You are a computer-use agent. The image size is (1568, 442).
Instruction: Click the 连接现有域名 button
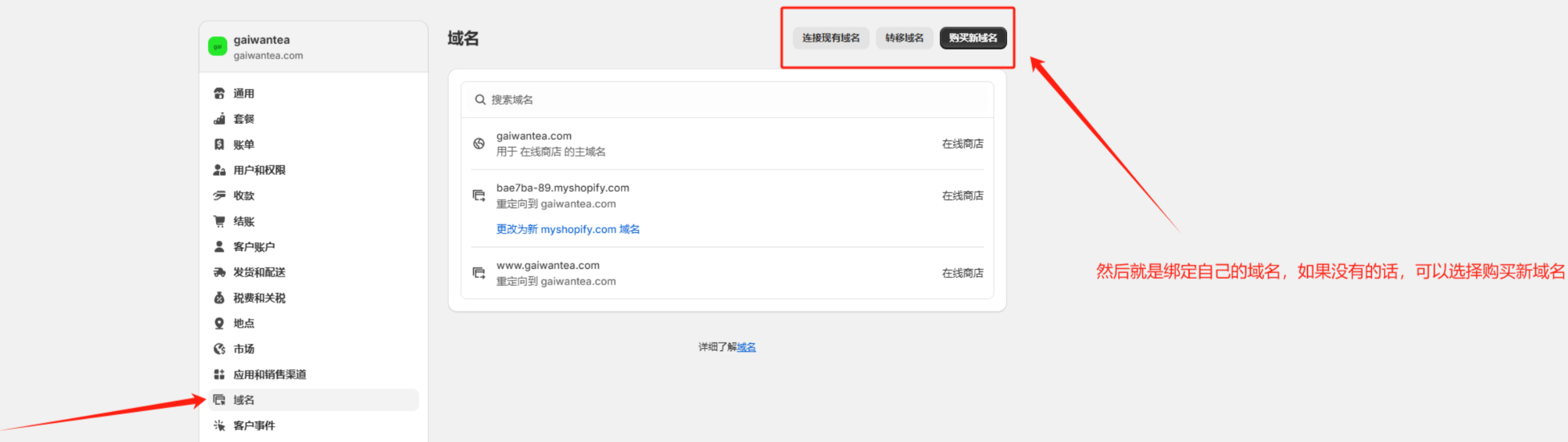point(831,38)
